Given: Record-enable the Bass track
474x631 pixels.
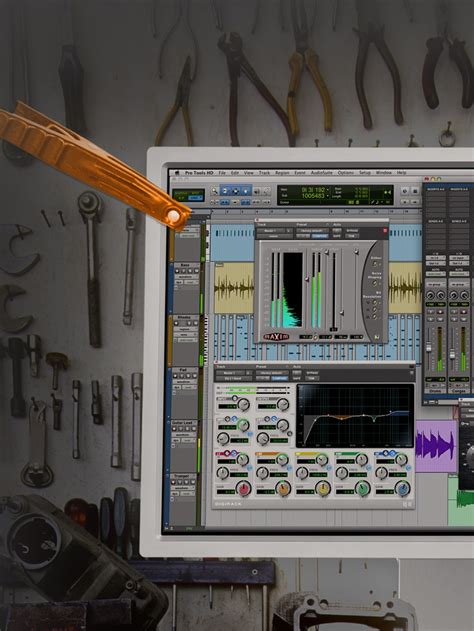Looking at the screenshot, I should [x=177, y=272].
